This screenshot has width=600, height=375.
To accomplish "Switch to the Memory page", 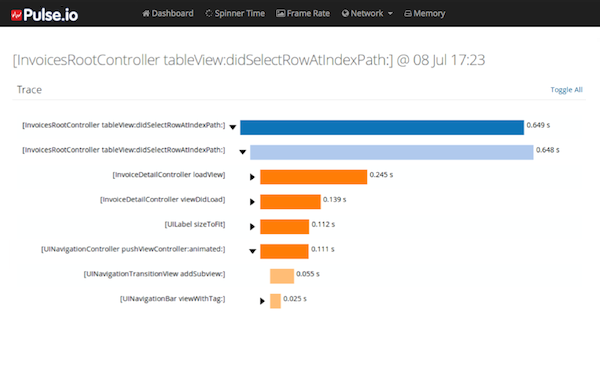I will pyautogui.click(x=424, y=13).
